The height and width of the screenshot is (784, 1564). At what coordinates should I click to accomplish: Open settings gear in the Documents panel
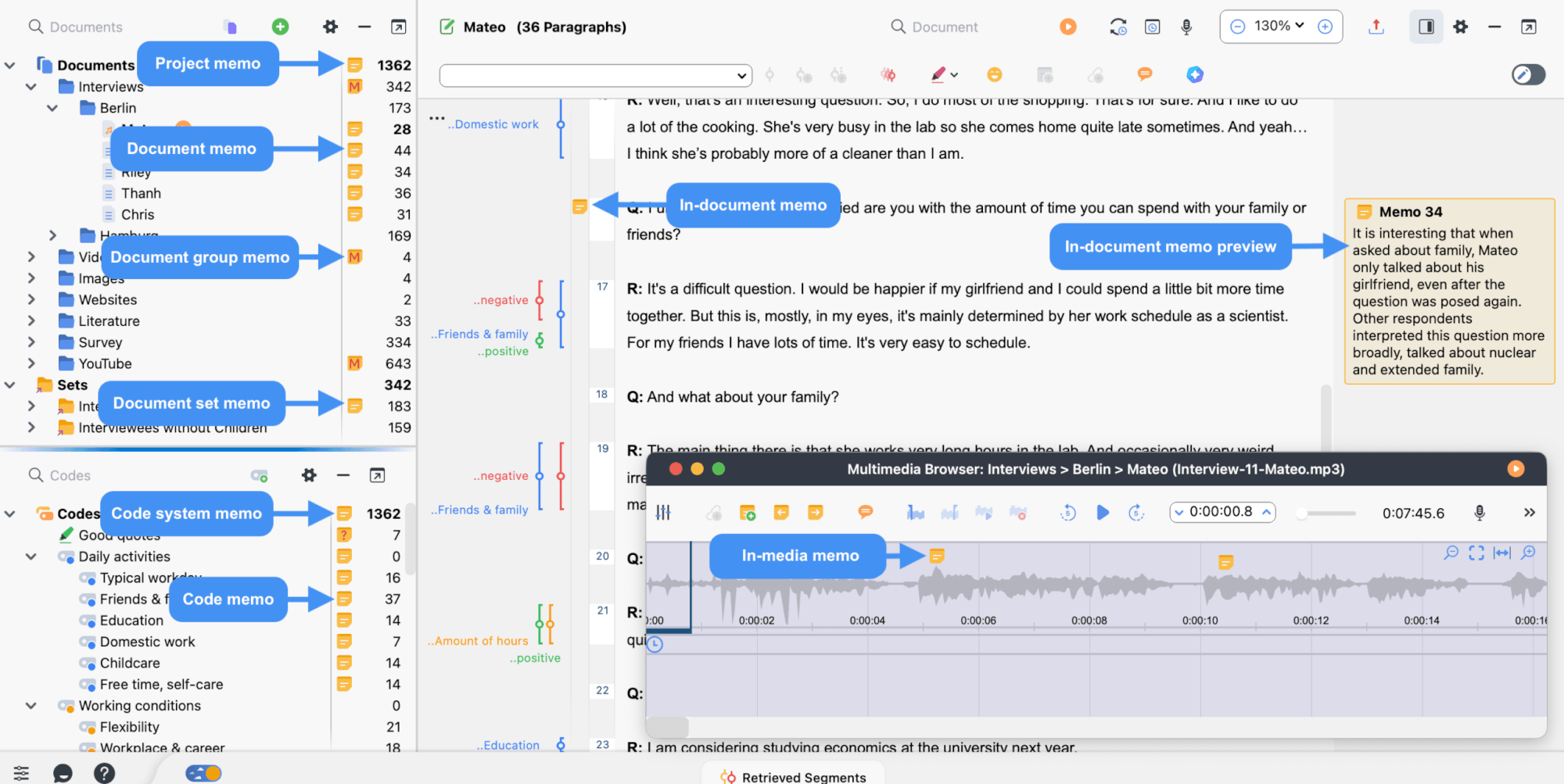(x=330, y=26)
